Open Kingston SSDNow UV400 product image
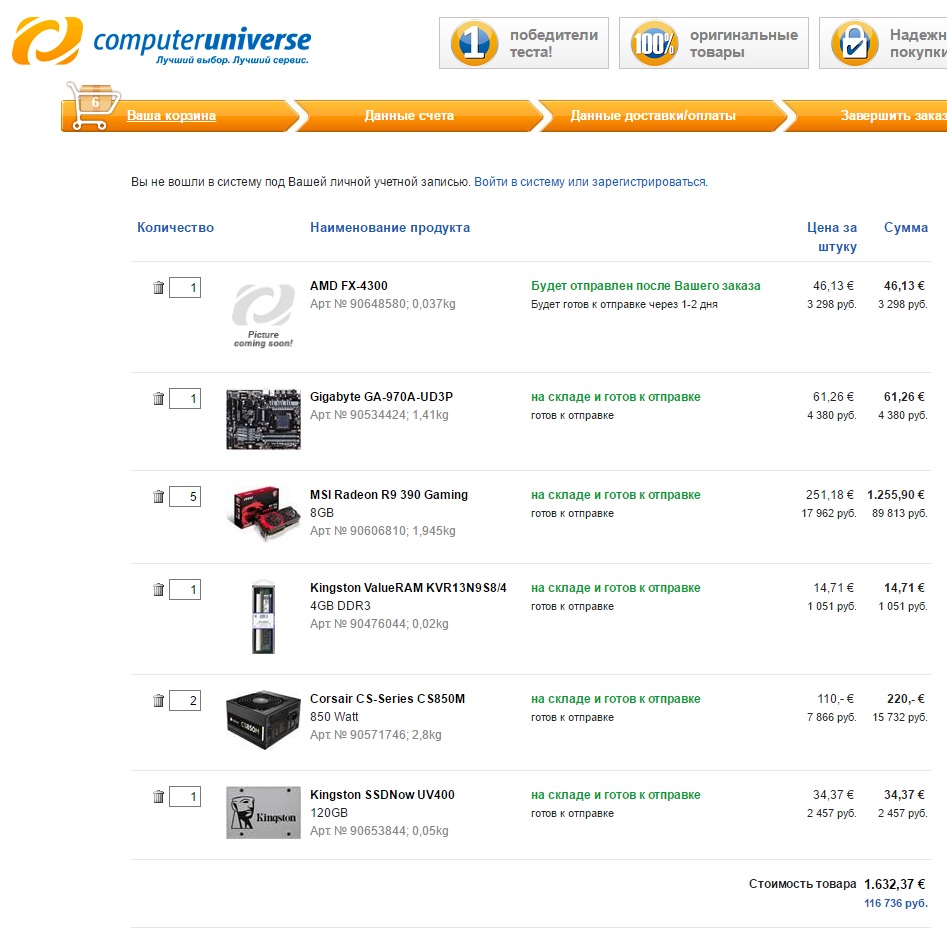Image resolution: width=947 pixels, height=931 pixels. coord(263,813)
